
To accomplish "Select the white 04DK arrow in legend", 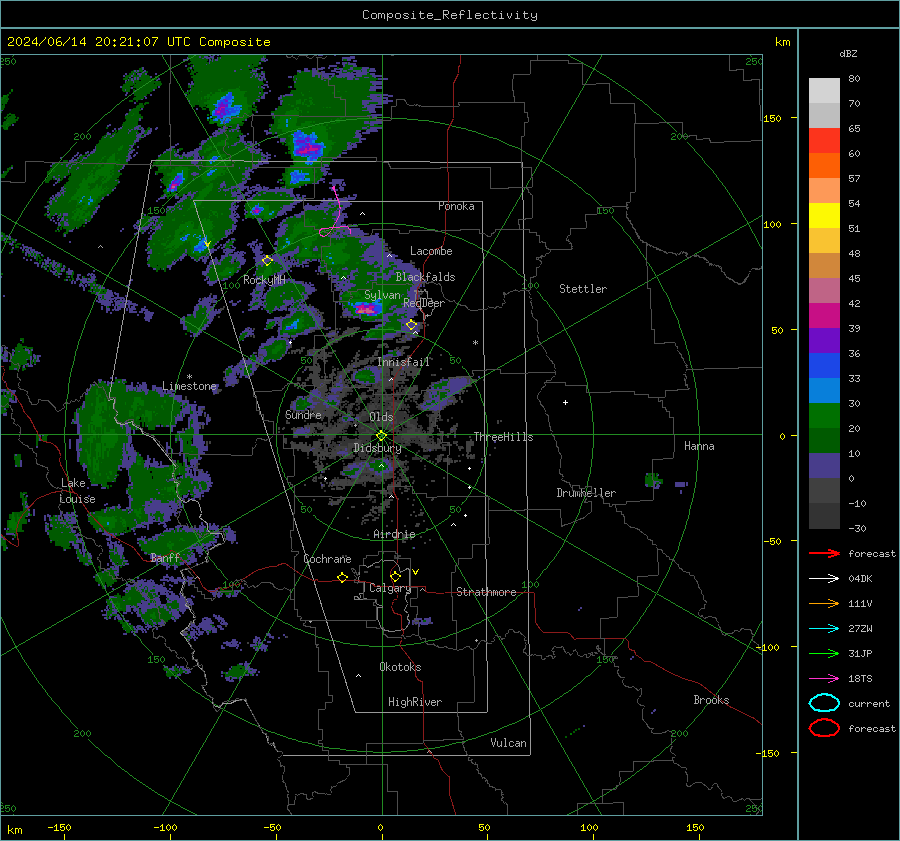I will coord(824,579).
